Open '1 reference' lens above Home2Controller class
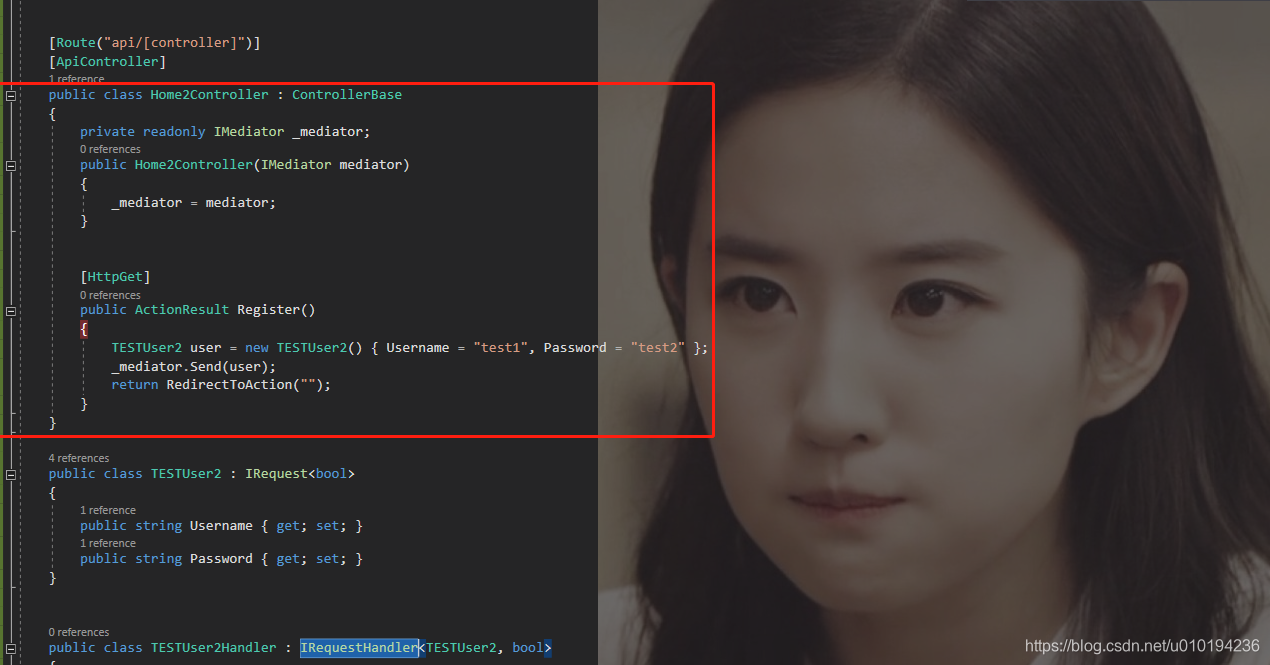Viewport: 1270px width, 665px height. click(x=76, y=79)
